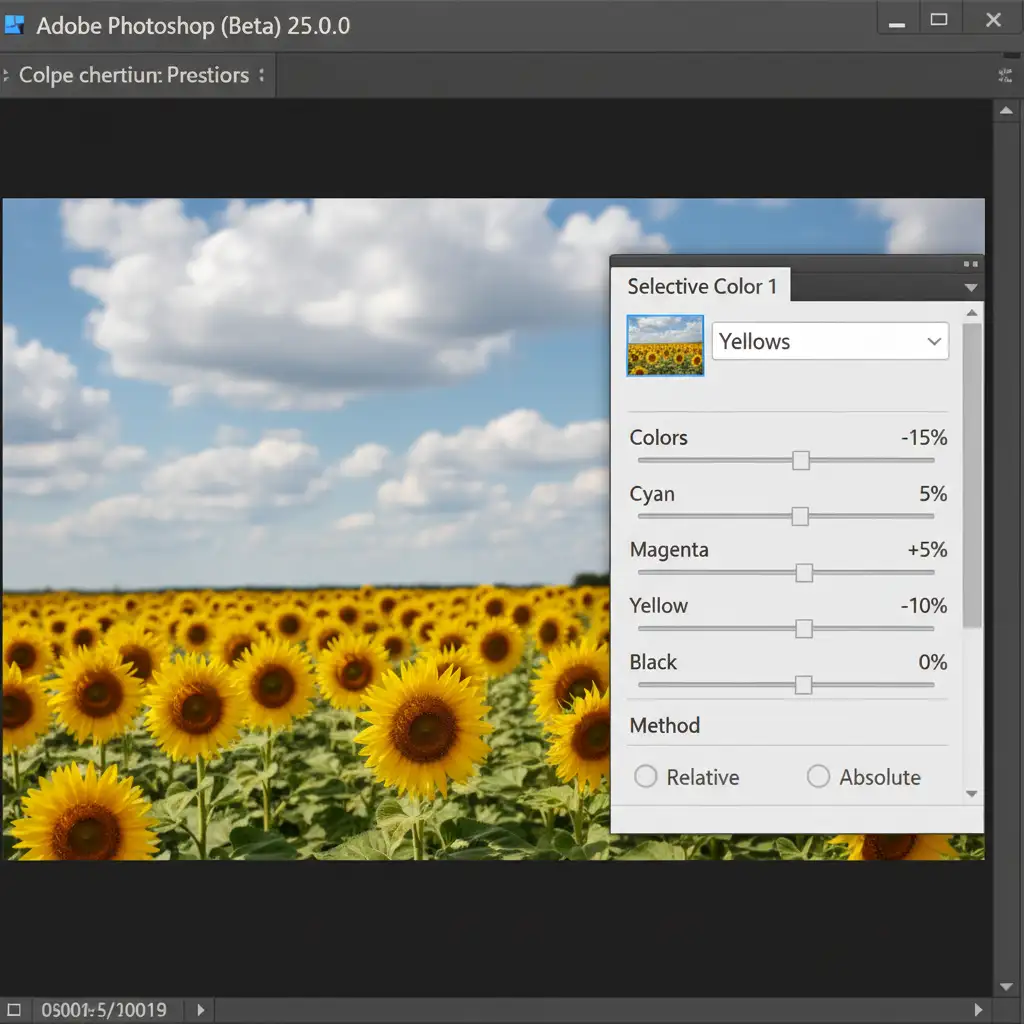Click the status bar arrow beside 05001:5/10019
This screenshot has width=1024, height=1024.
tap(200, 1010)
